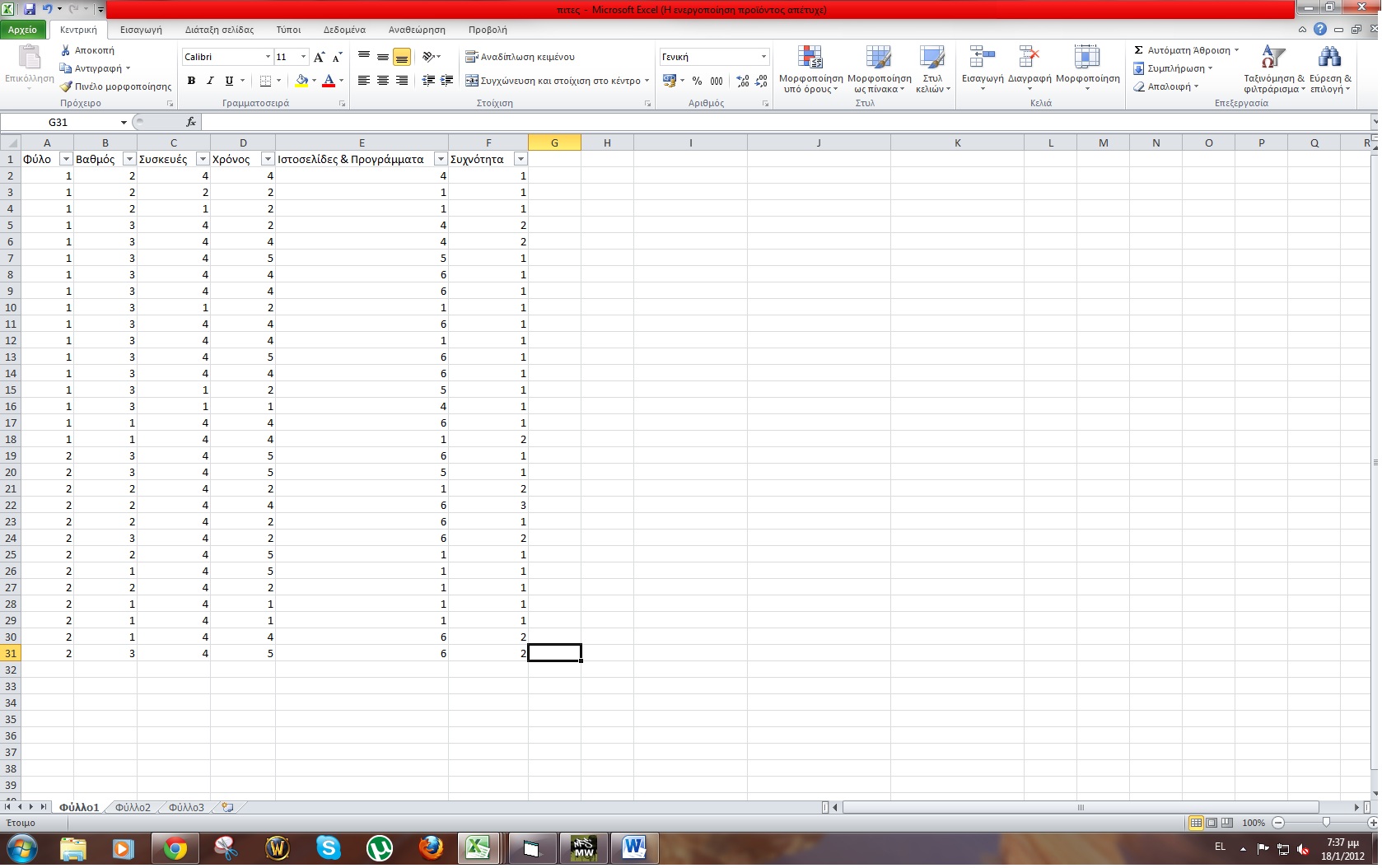
Task: Expand the Name Box dropdown
Action: [x=124, y=122]
